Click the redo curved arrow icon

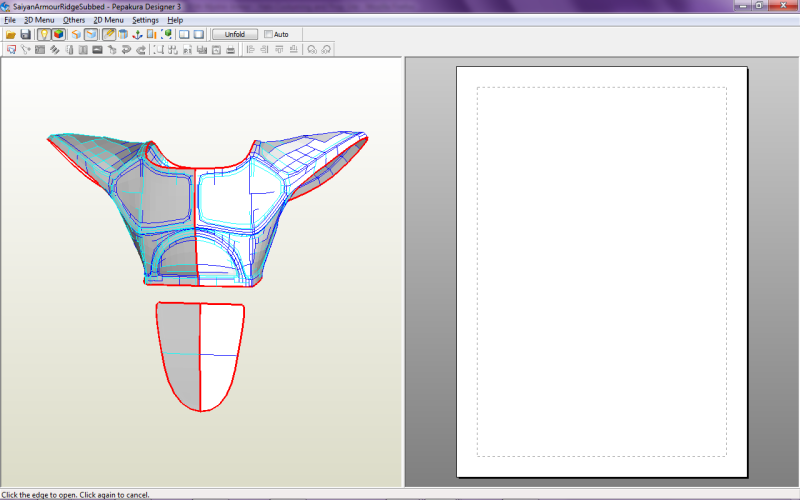pos(141,49)
